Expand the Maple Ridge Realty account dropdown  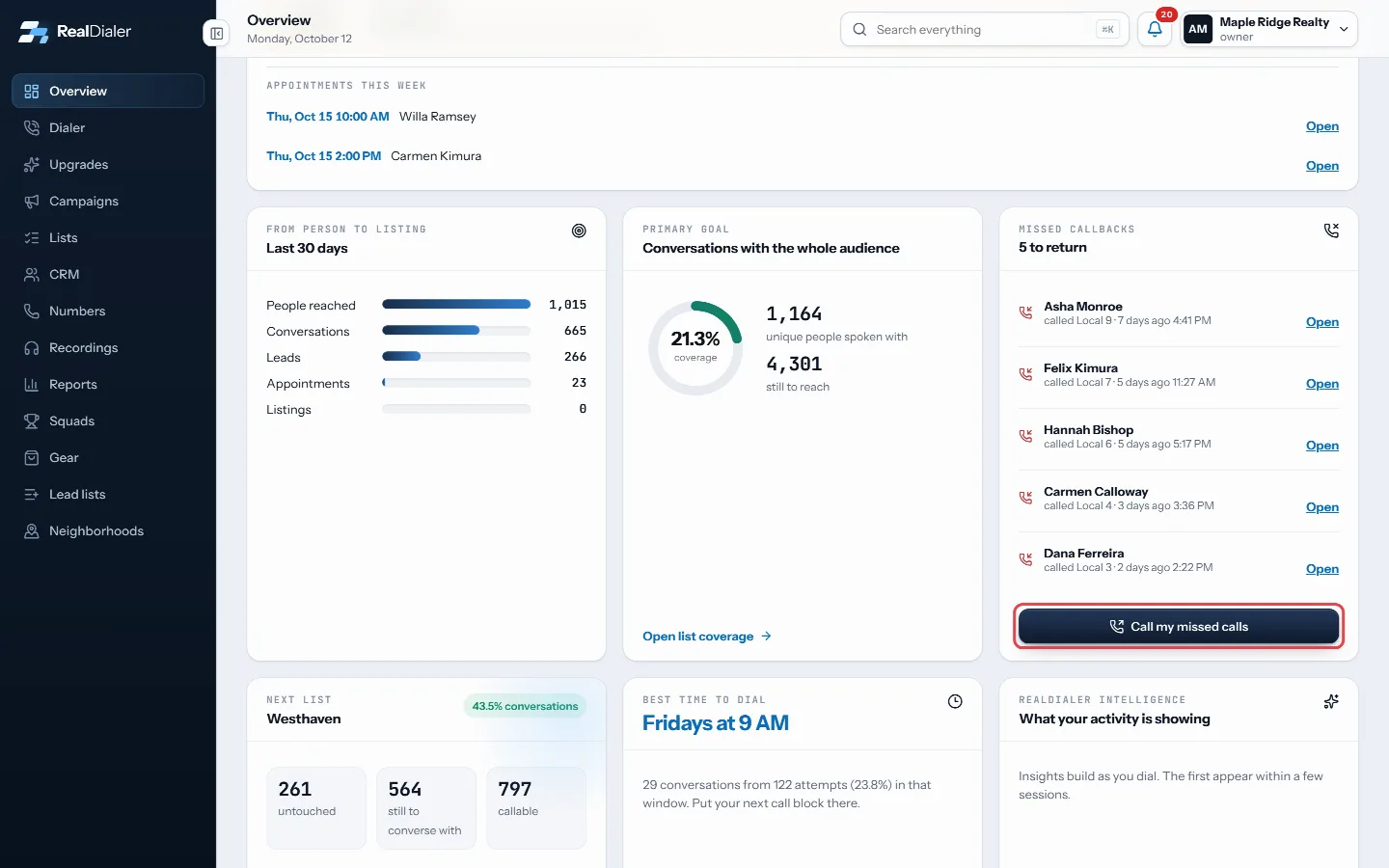[1270, 29]
